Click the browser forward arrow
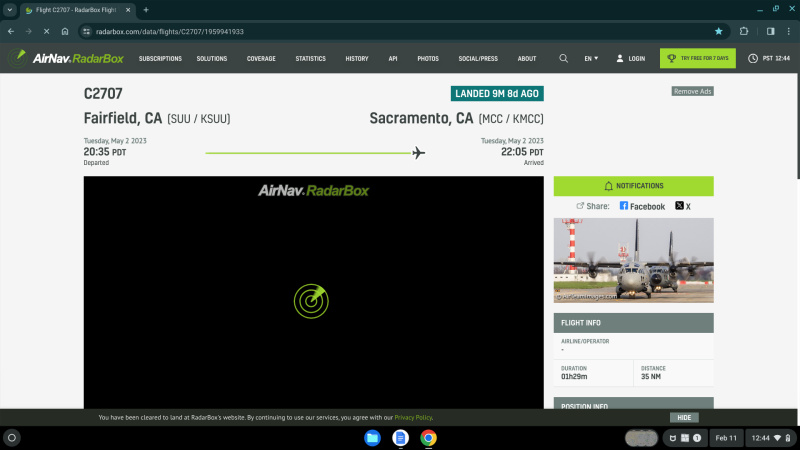 pyautogui.click(x=29, y=31)
